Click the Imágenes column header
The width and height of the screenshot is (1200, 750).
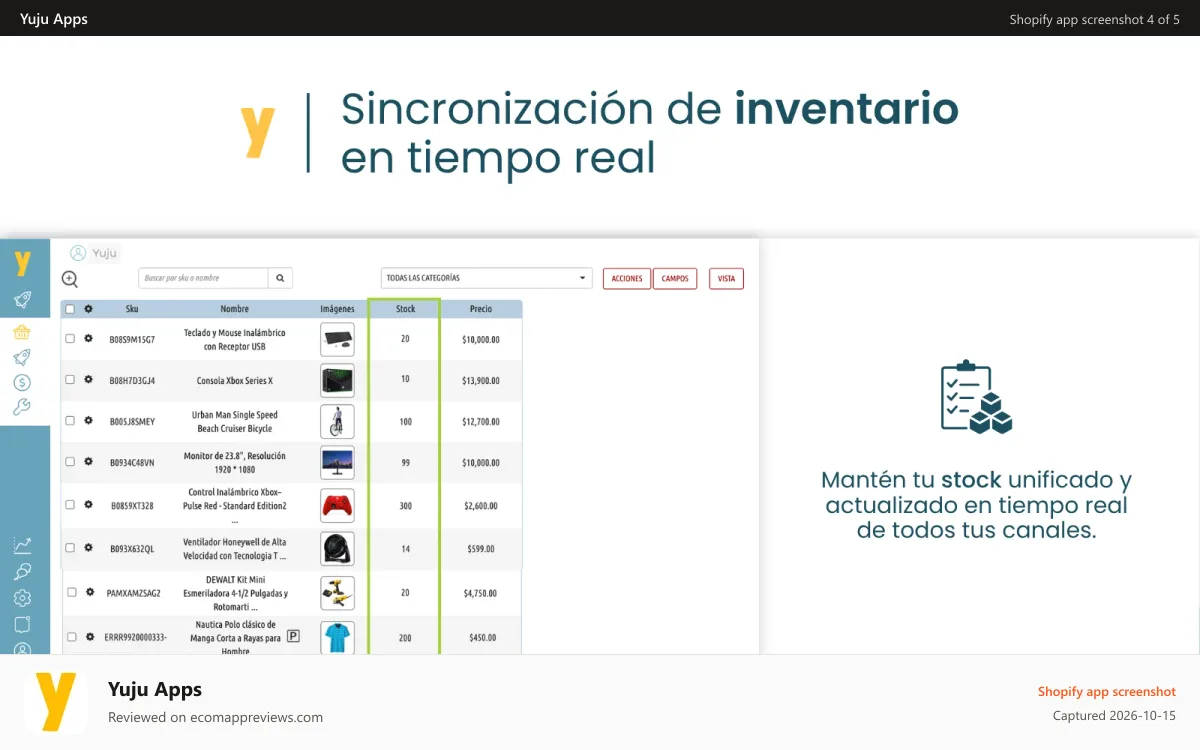pyautogui.click(x=337, y=309)
